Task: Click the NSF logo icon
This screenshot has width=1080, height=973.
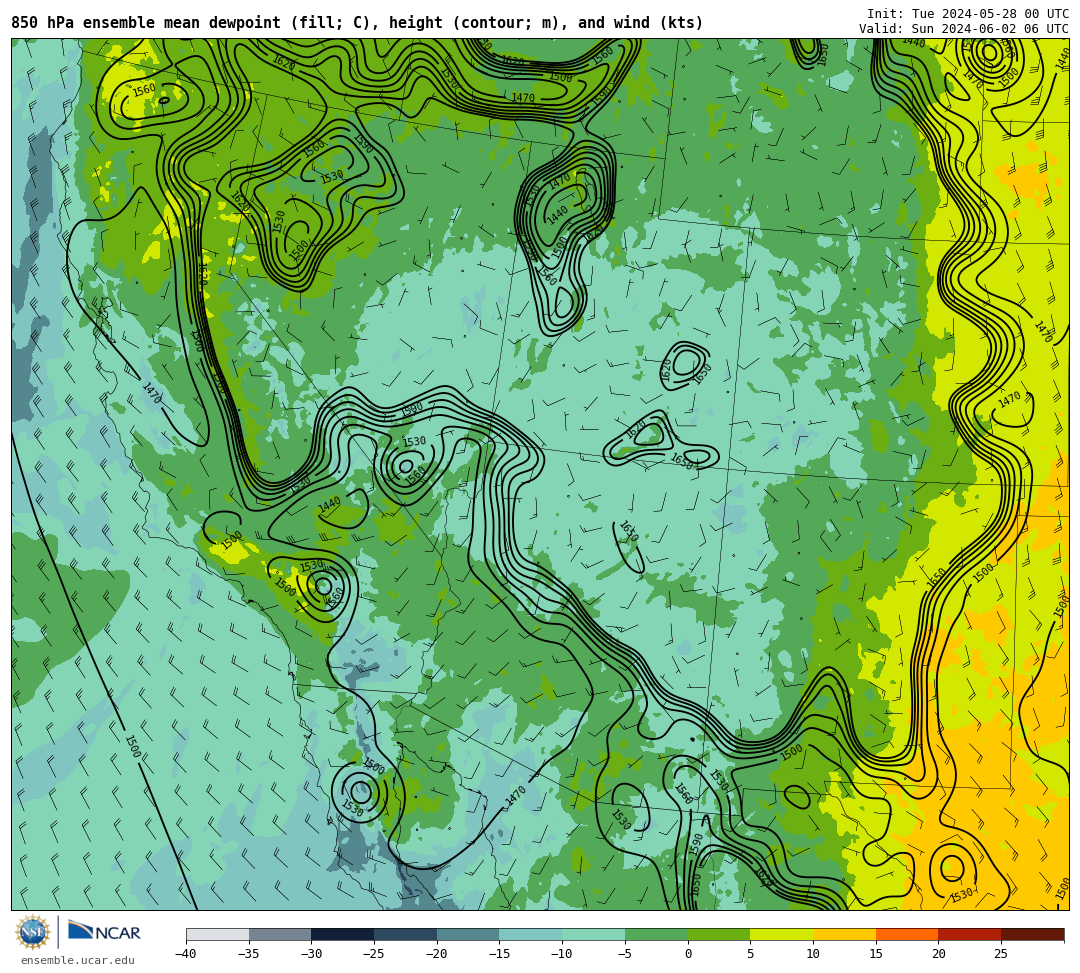Action: 33,932
